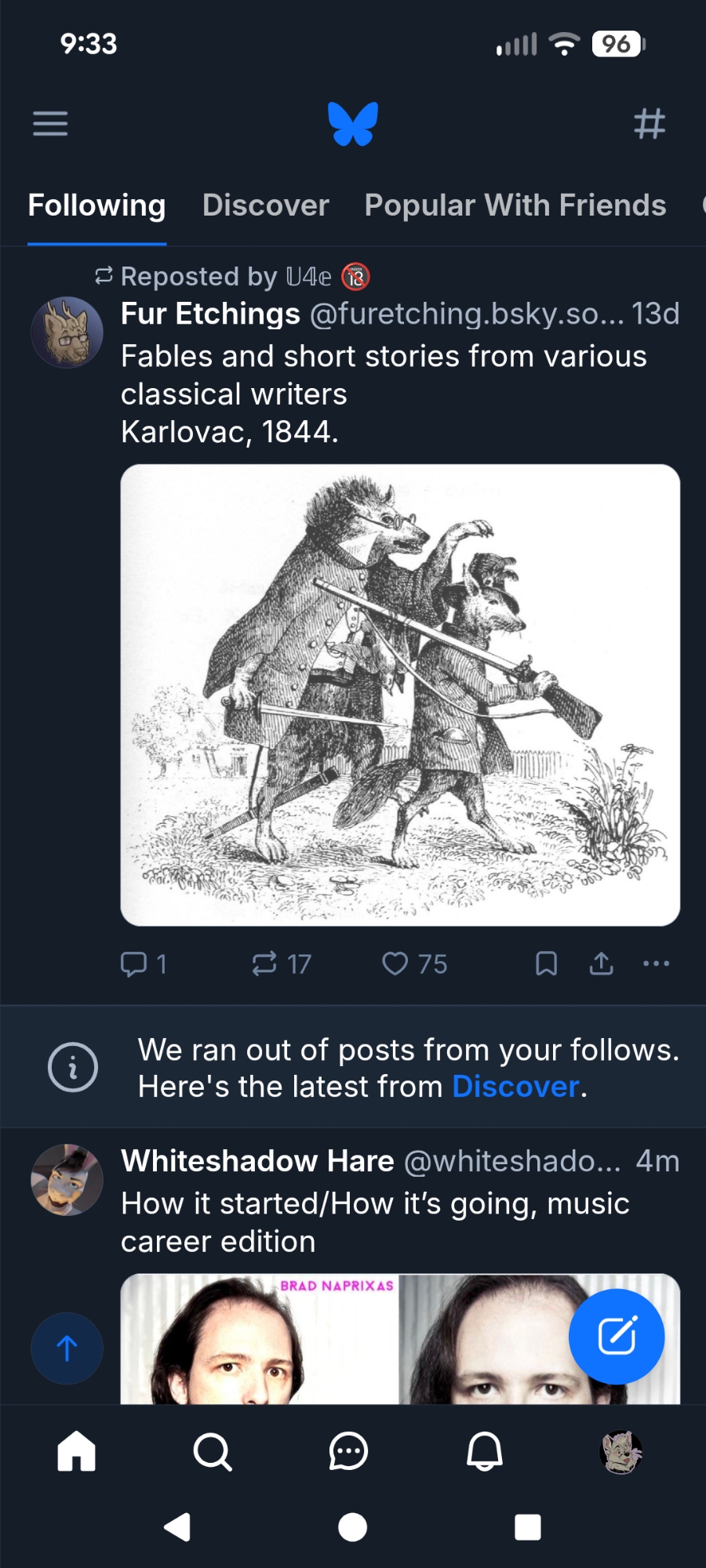Open more options on Fur Etchings post
This screenshot has width=706, height=1568.
(x=656, y=964)
